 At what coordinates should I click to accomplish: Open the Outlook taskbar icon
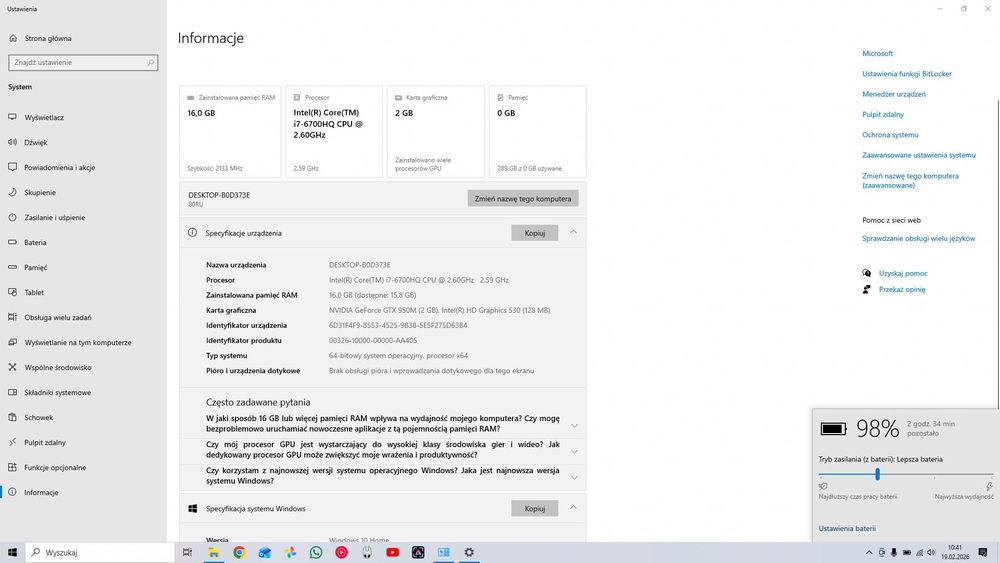(265, 552)
